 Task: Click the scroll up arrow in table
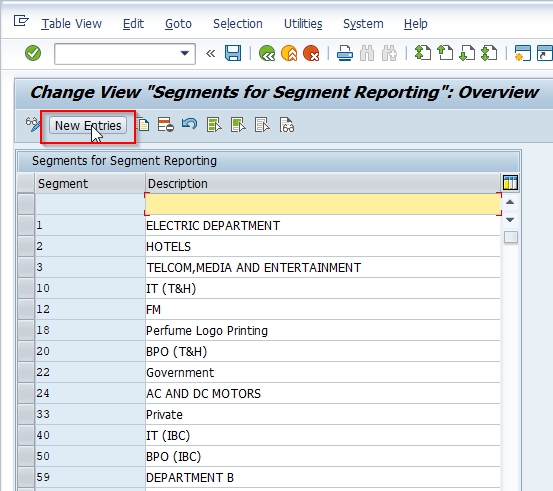tap(510, 202)
